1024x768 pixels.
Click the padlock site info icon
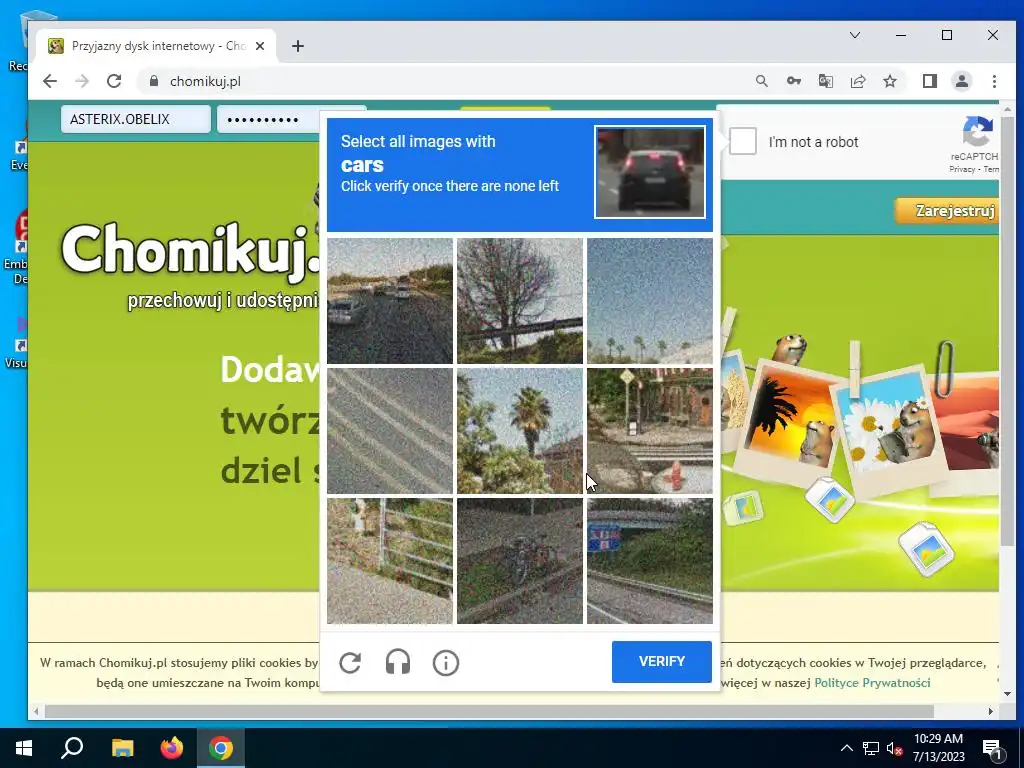[x=154, y=81]
